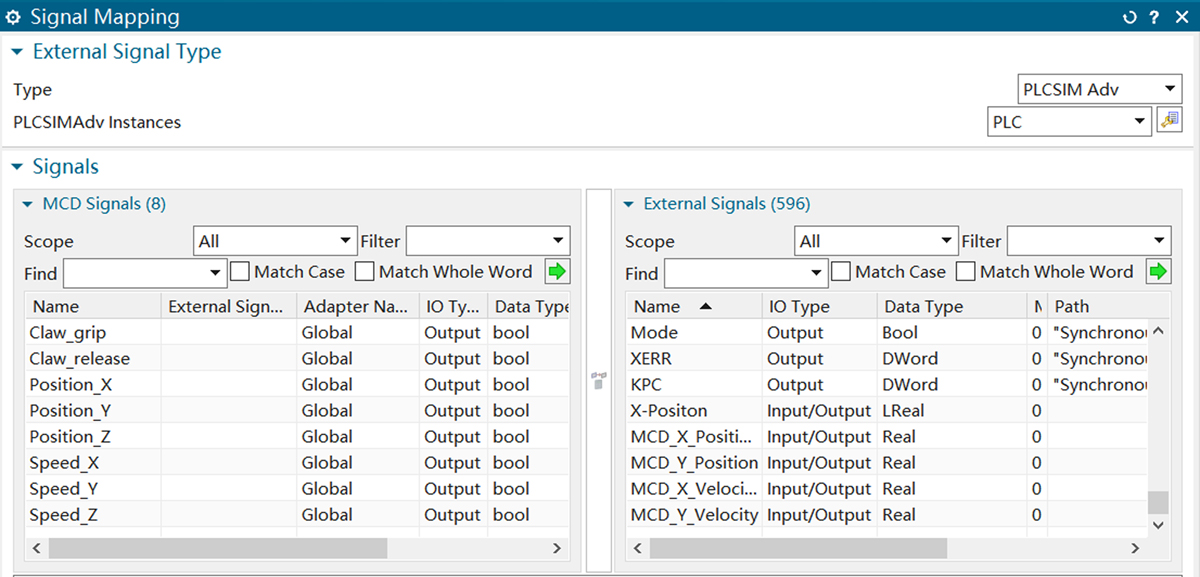
Task: Toggle Match Whole Word for External Signals
Action: [x=965, y=271]
